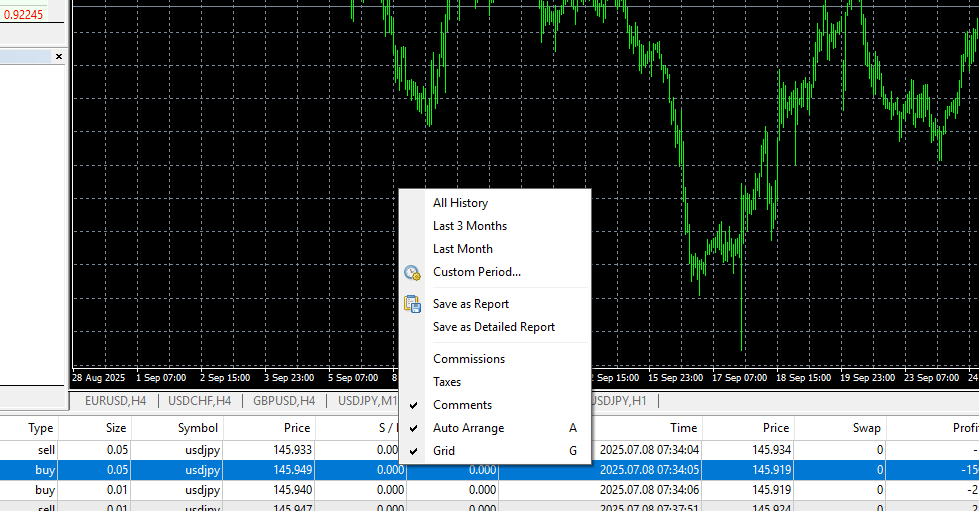The image size is (979, 511).
Task: Pick Last Month in the context menu
Action: (x=462, y=249)
